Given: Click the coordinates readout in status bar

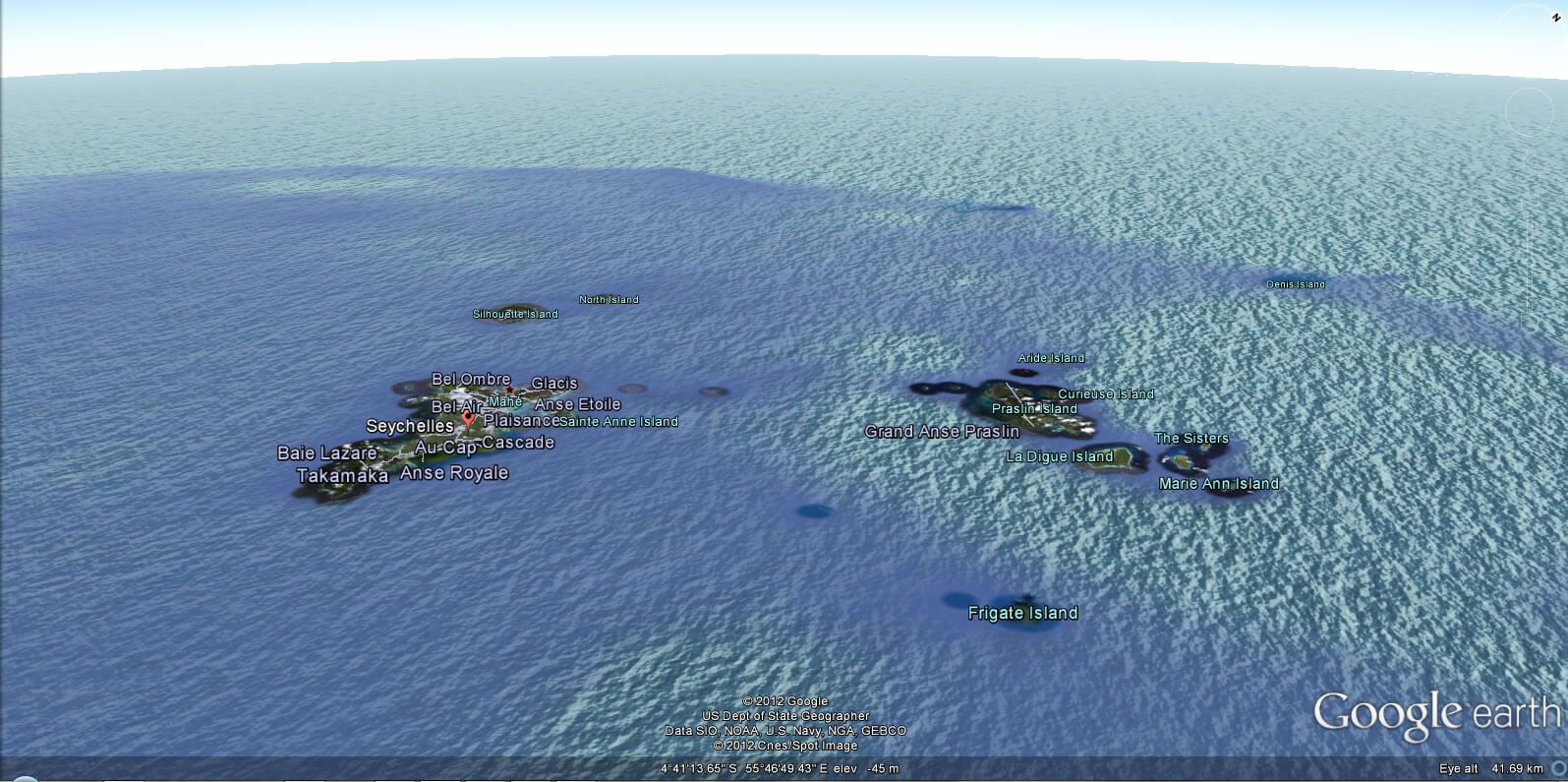Looking at the screenshot, I should tap(745, 768).
